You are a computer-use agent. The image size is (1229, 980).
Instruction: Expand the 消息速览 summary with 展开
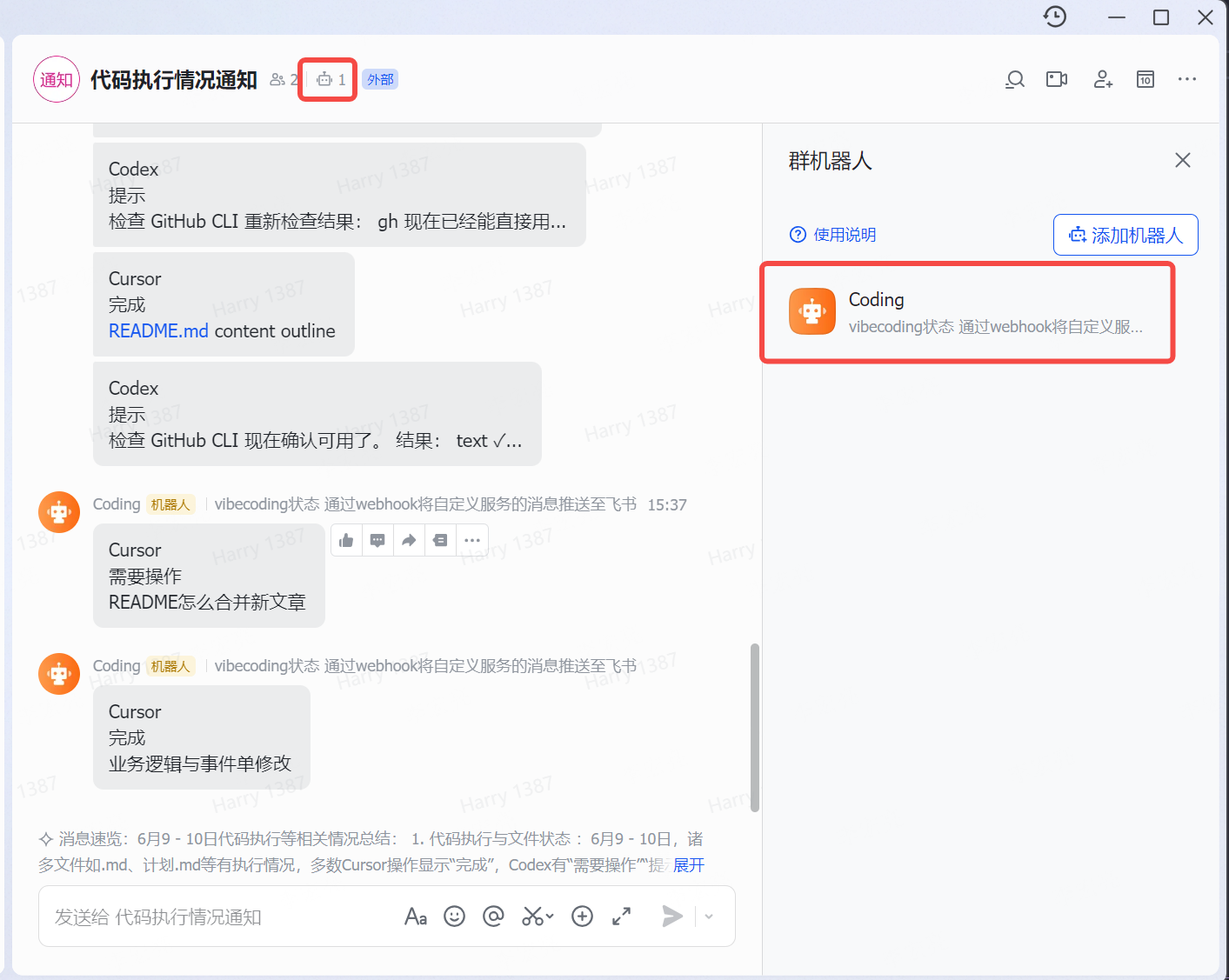[689, 865]
